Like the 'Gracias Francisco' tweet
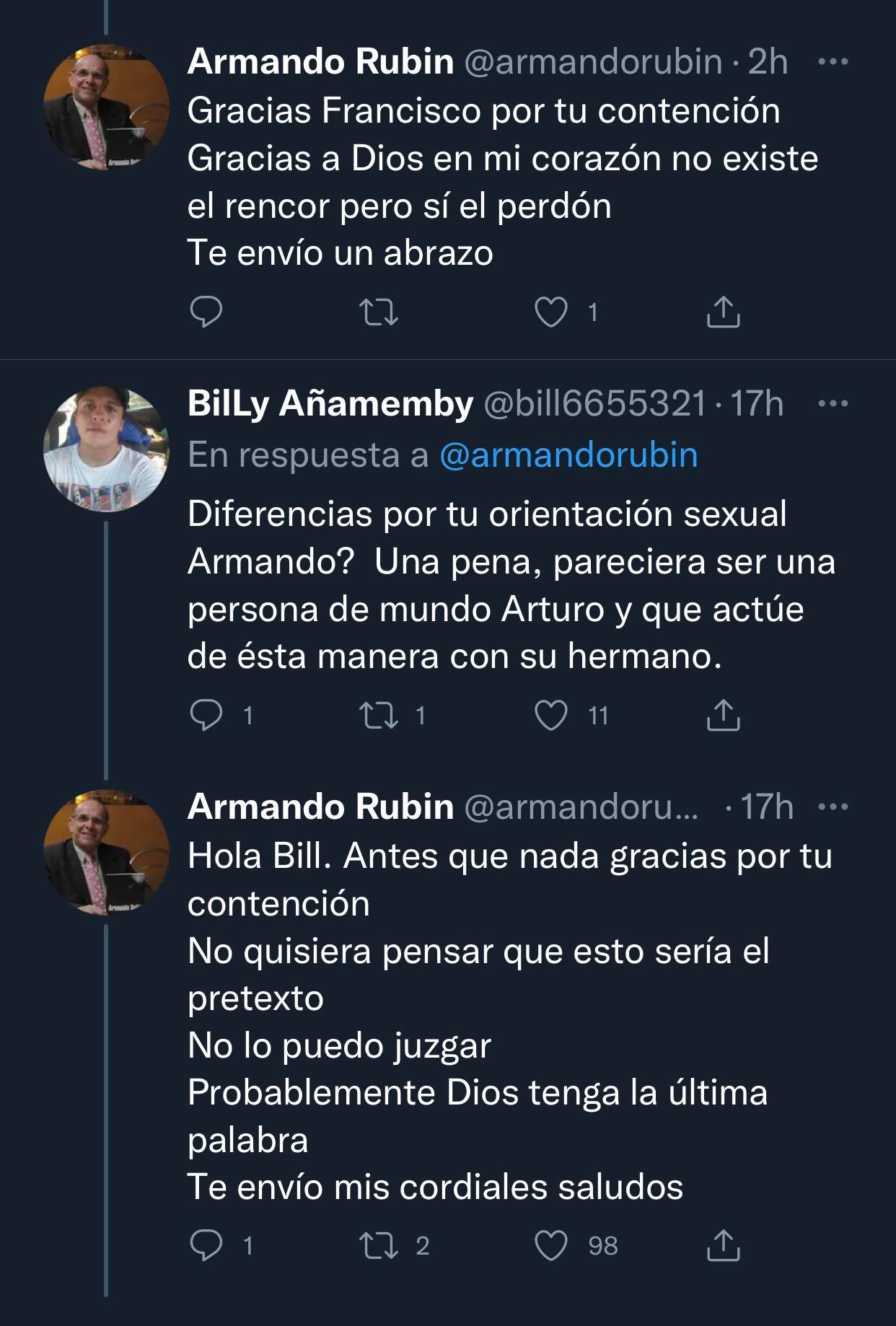The image size is (896, 1326). point(551,312)
